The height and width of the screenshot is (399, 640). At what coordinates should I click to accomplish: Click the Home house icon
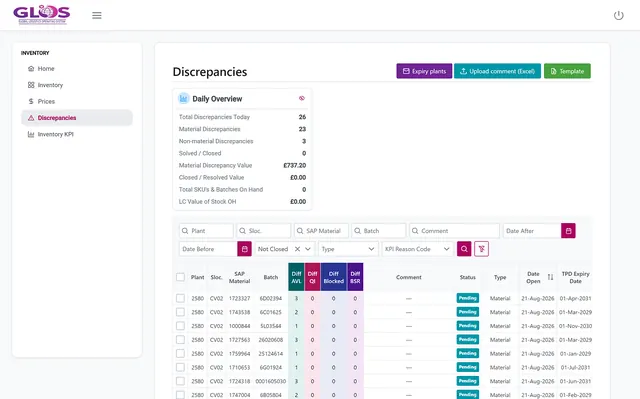point(31,69)
